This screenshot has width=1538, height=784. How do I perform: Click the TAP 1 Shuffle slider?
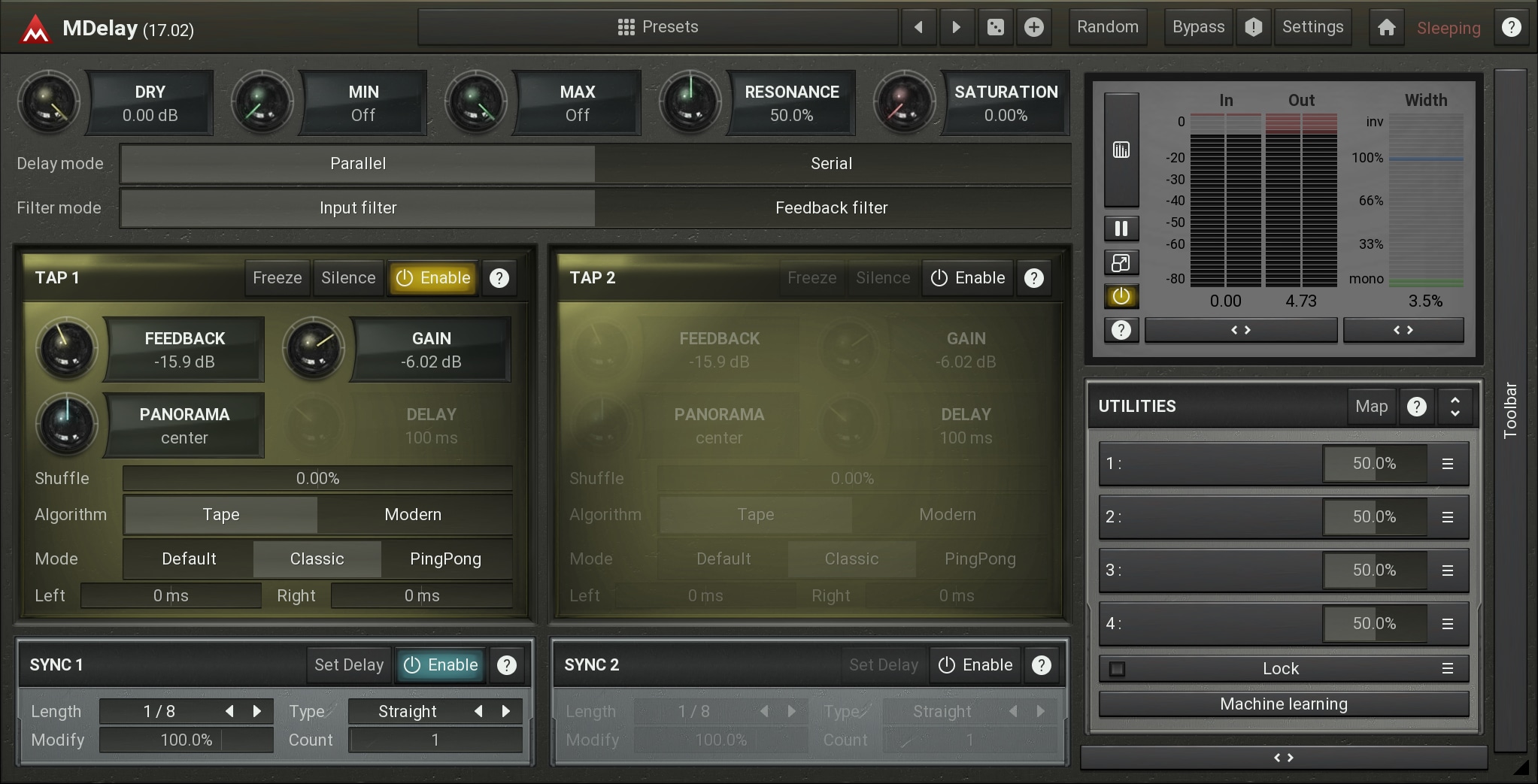point(317,479)
